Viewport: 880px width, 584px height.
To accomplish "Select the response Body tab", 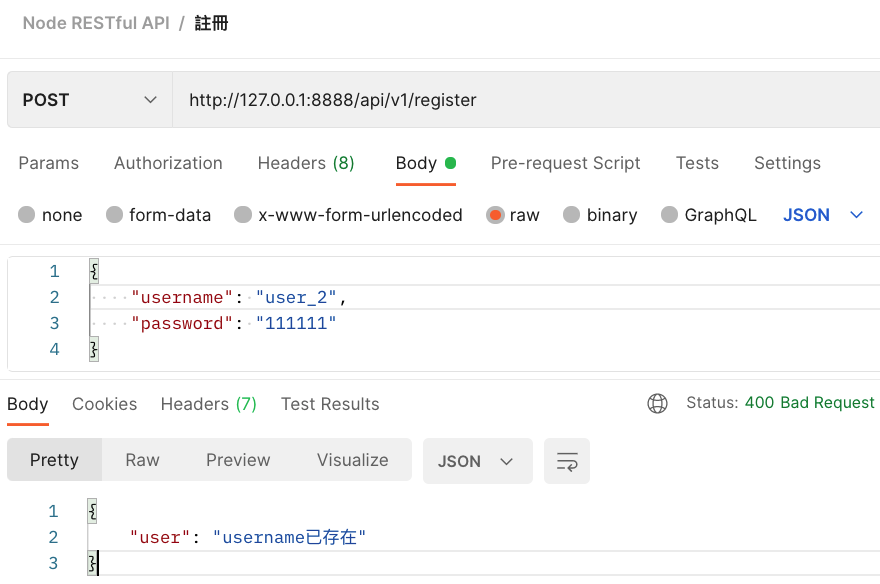I will coord(28,404).
